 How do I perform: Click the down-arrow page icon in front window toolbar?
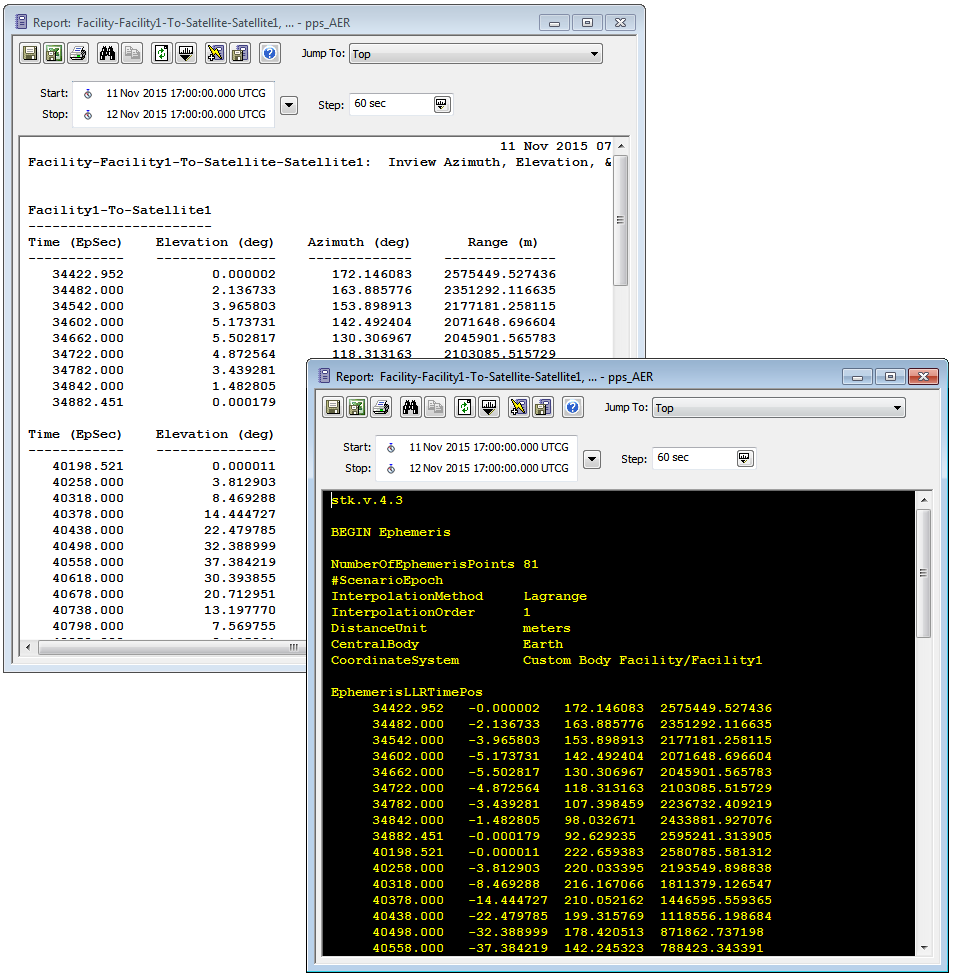(x=489, y=407)
